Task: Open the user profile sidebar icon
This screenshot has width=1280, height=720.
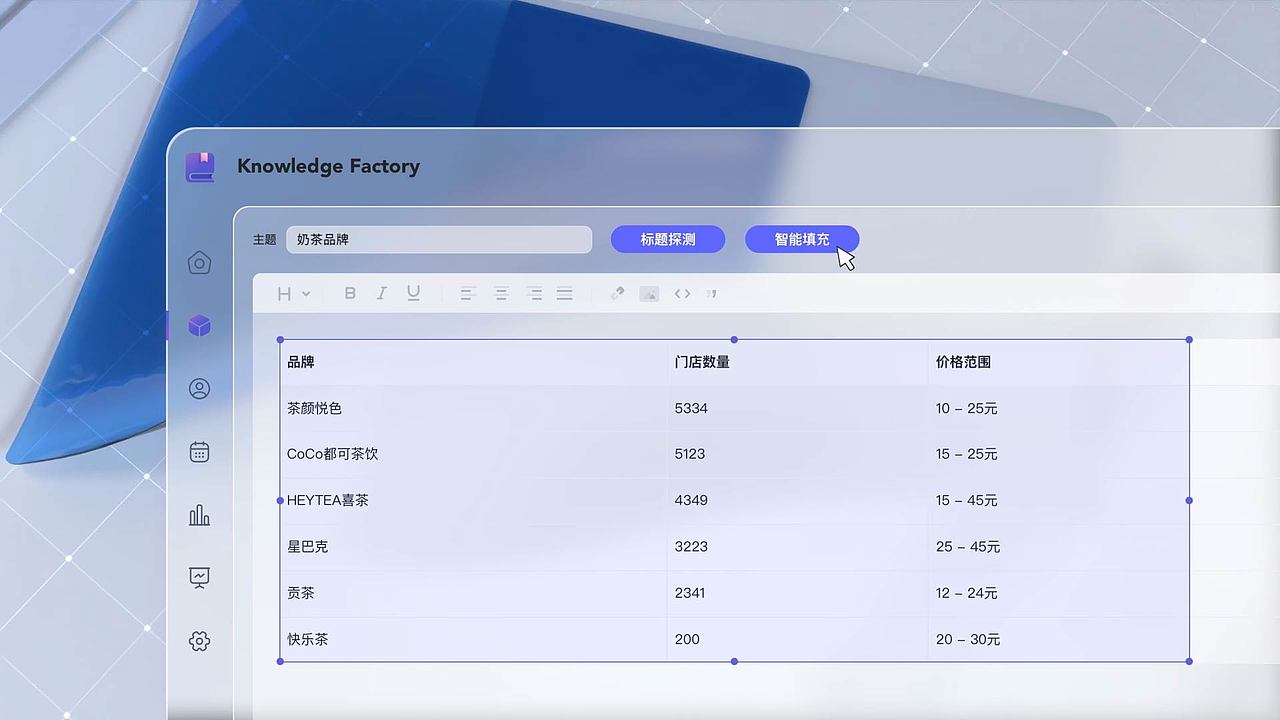Action: (200, 389)
